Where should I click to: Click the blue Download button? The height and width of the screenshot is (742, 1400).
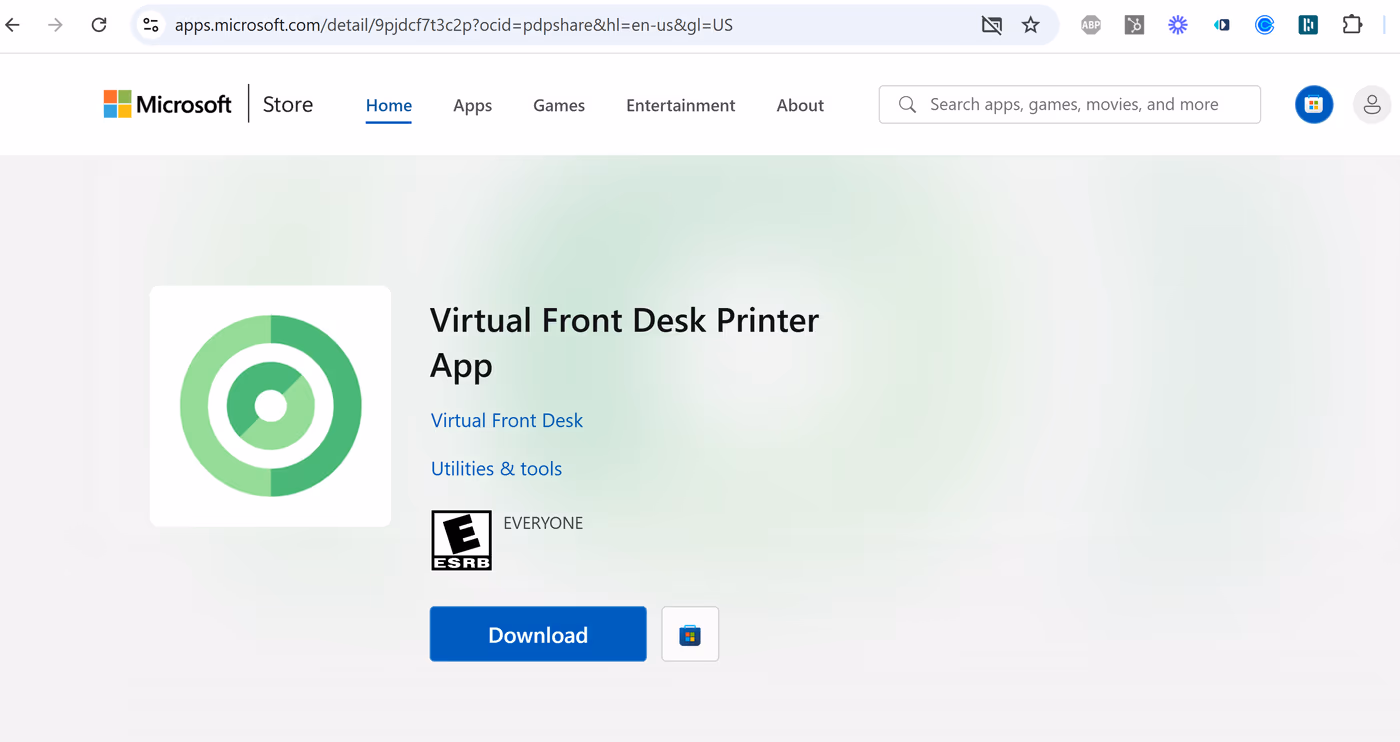point(538,634)
